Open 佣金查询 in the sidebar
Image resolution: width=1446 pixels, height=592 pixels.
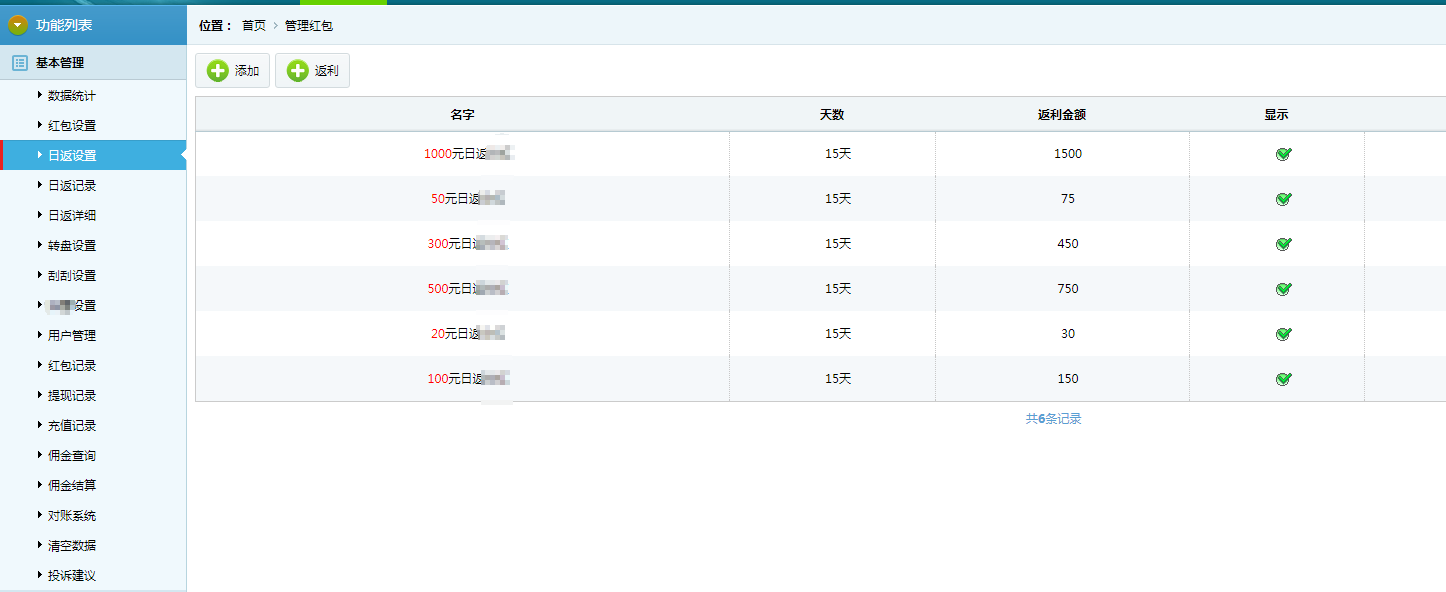tap(72, 456)
